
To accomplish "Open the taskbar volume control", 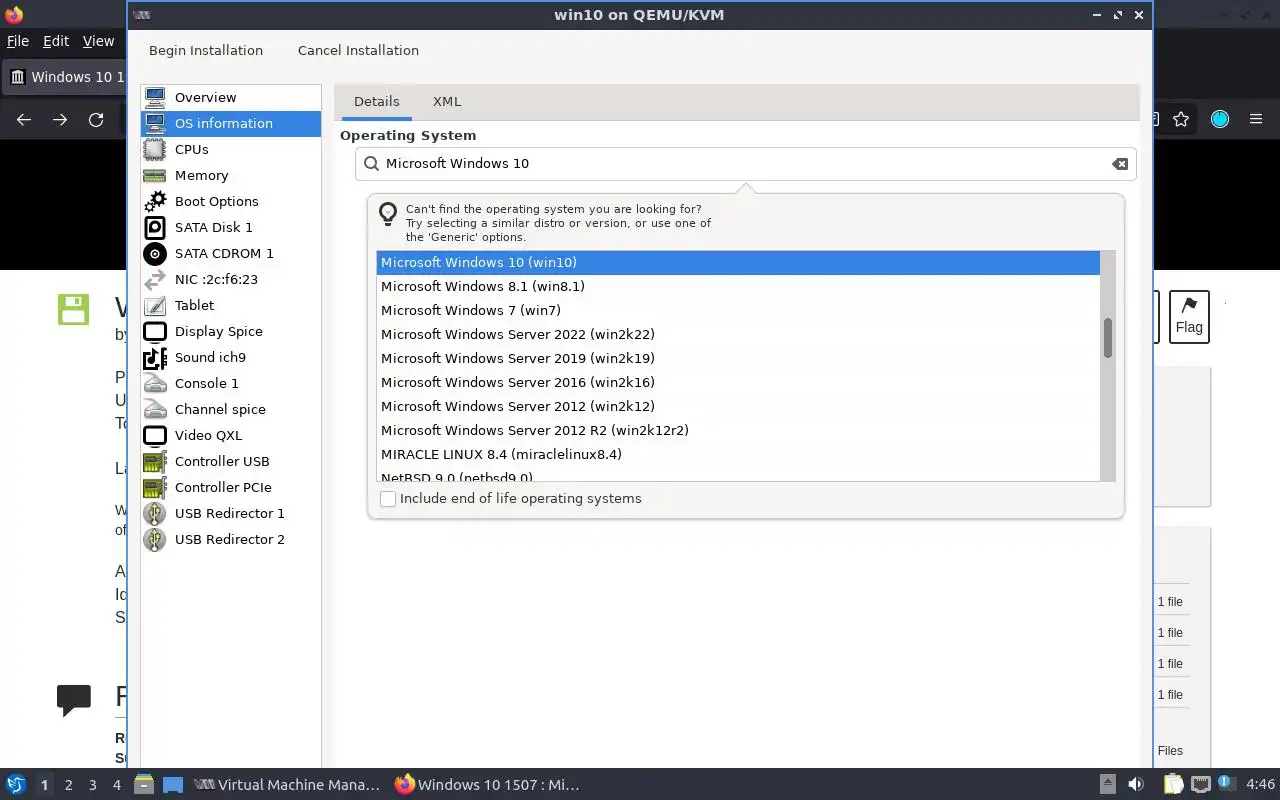I will (1135, 785).
